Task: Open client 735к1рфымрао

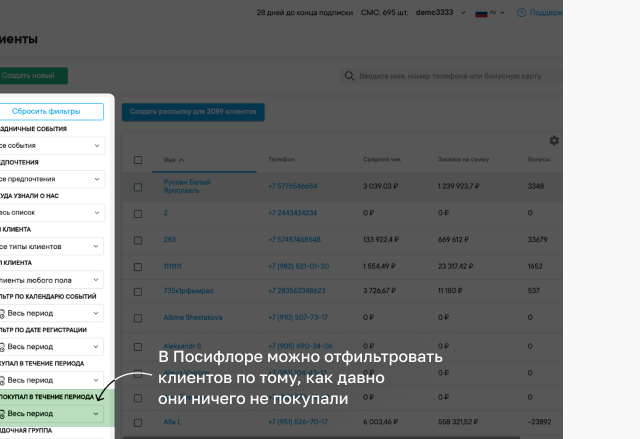Action: pyautogui.click(x=188, y=290)
